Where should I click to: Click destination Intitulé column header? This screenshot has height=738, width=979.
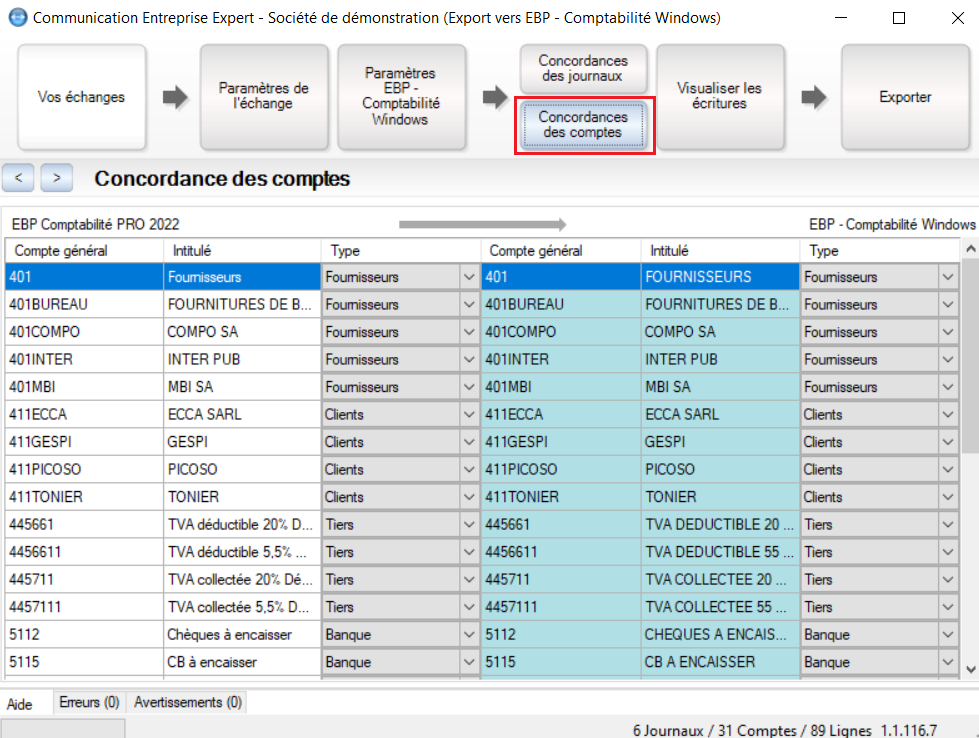point(721,250)
